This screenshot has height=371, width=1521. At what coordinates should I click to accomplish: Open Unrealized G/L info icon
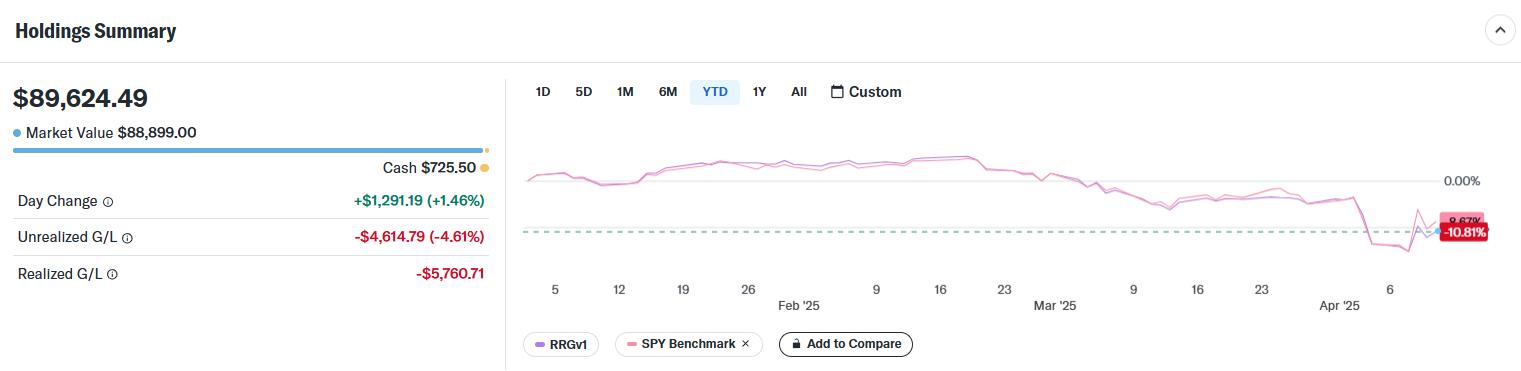tap(127, 238)
